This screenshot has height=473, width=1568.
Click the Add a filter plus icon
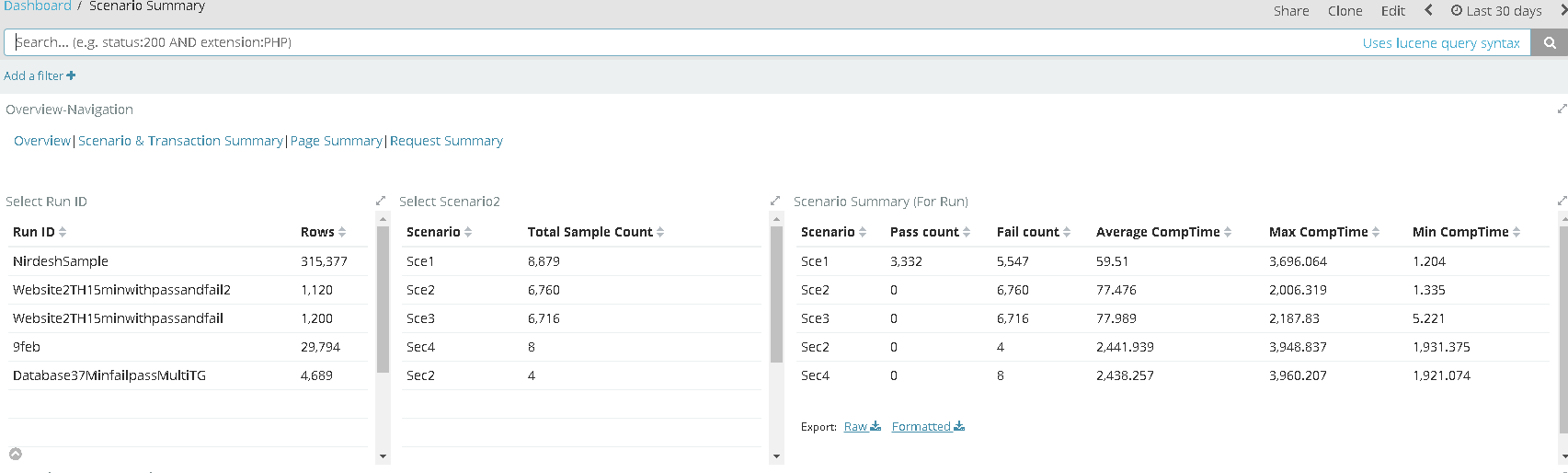[71, 75]
